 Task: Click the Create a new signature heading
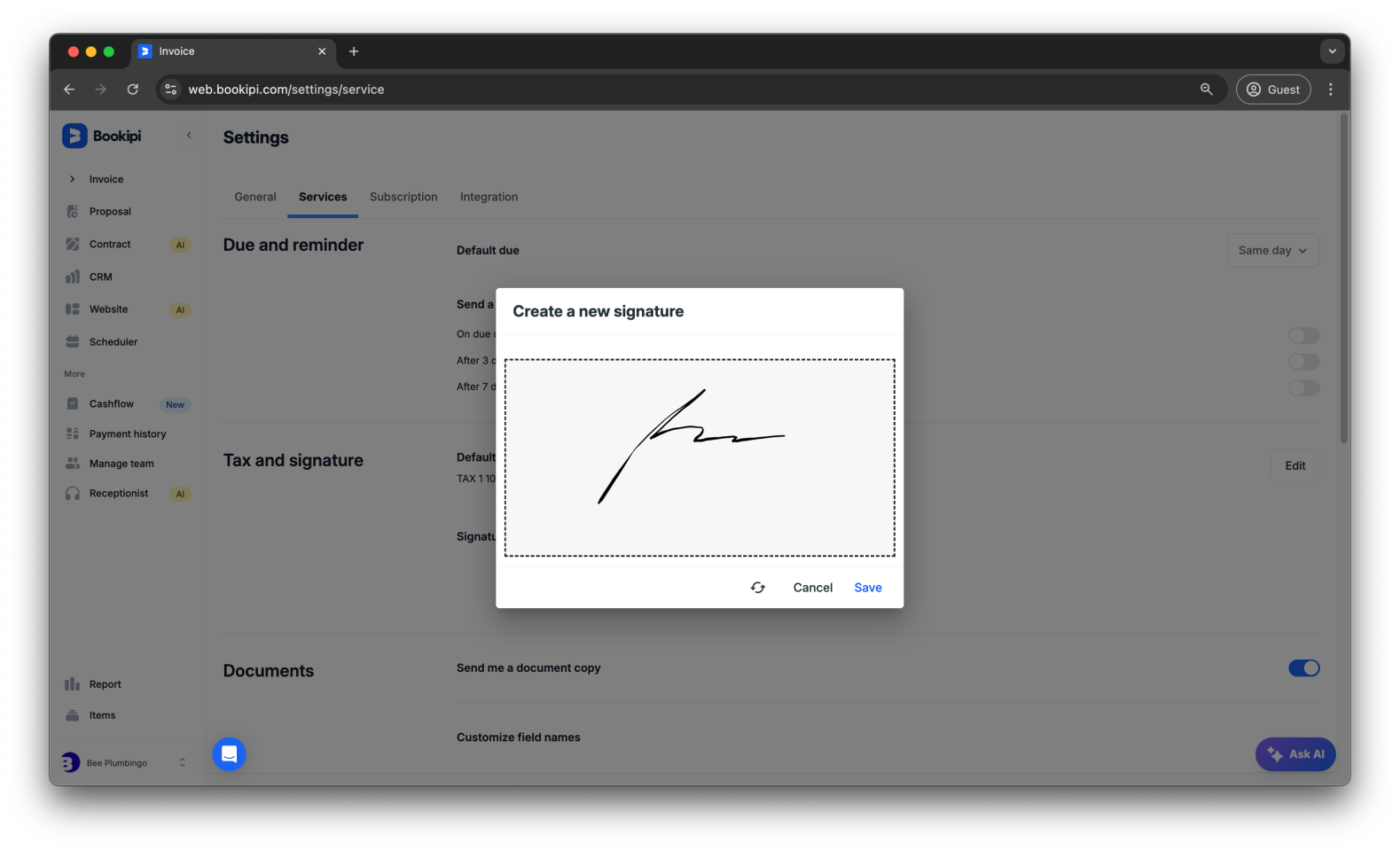coord(598,311)
